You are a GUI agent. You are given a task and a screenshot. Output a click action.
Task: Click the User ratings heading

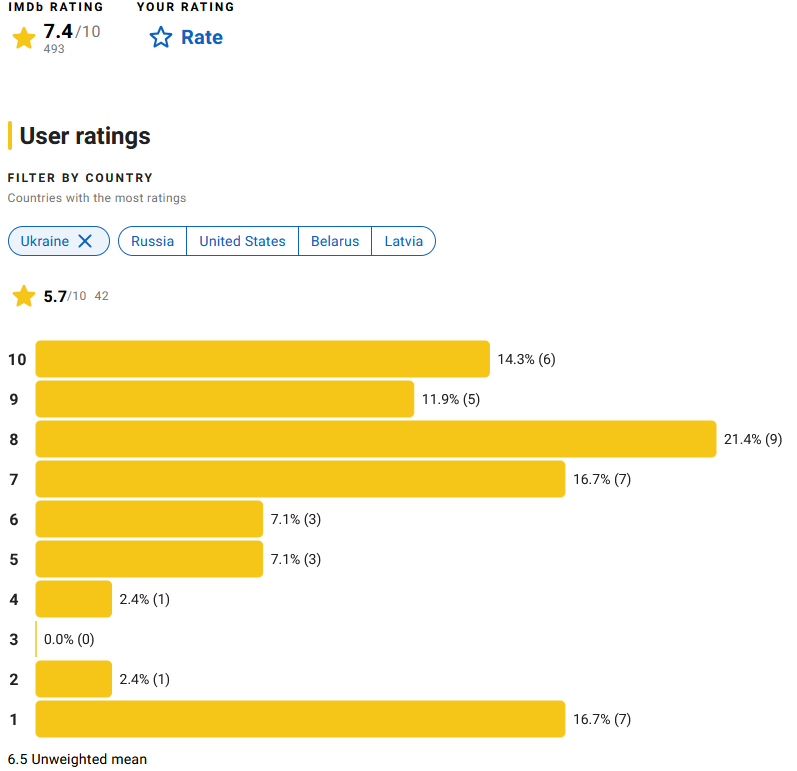(85, 136)
